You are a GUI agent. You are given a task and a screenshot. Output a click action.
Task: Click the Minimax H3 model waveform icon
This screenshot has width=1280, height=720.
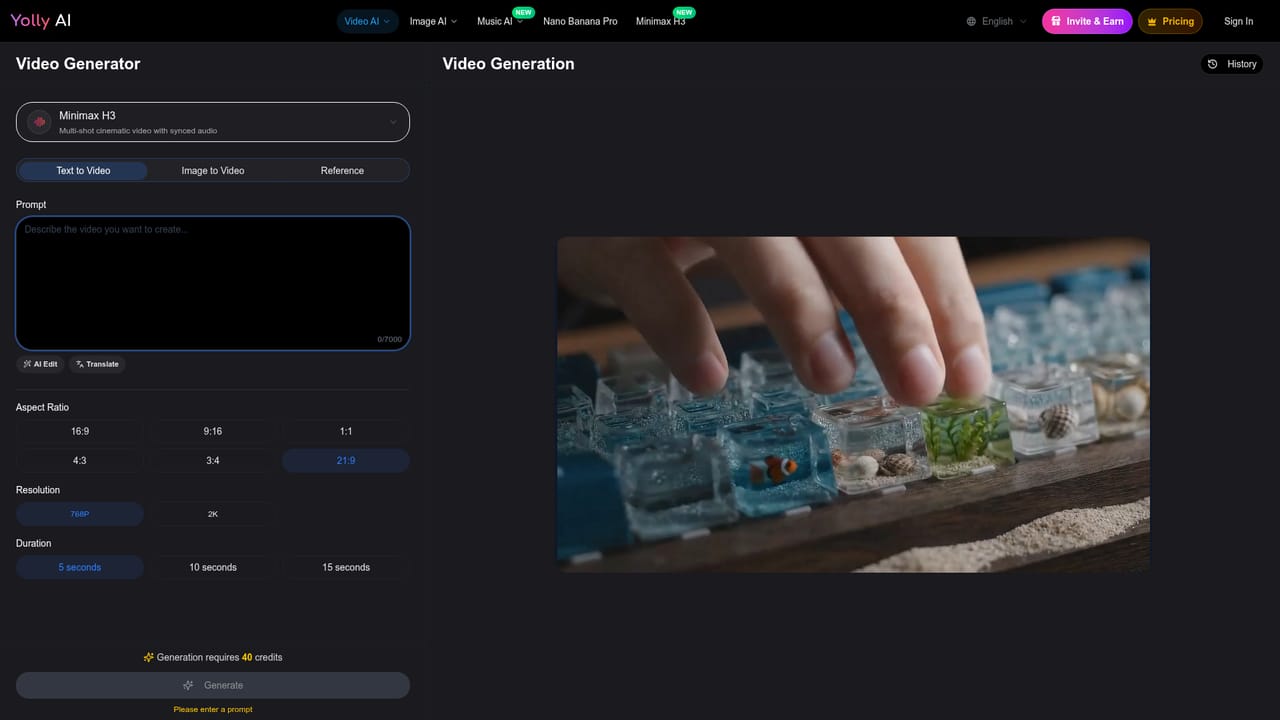[40, 122]
